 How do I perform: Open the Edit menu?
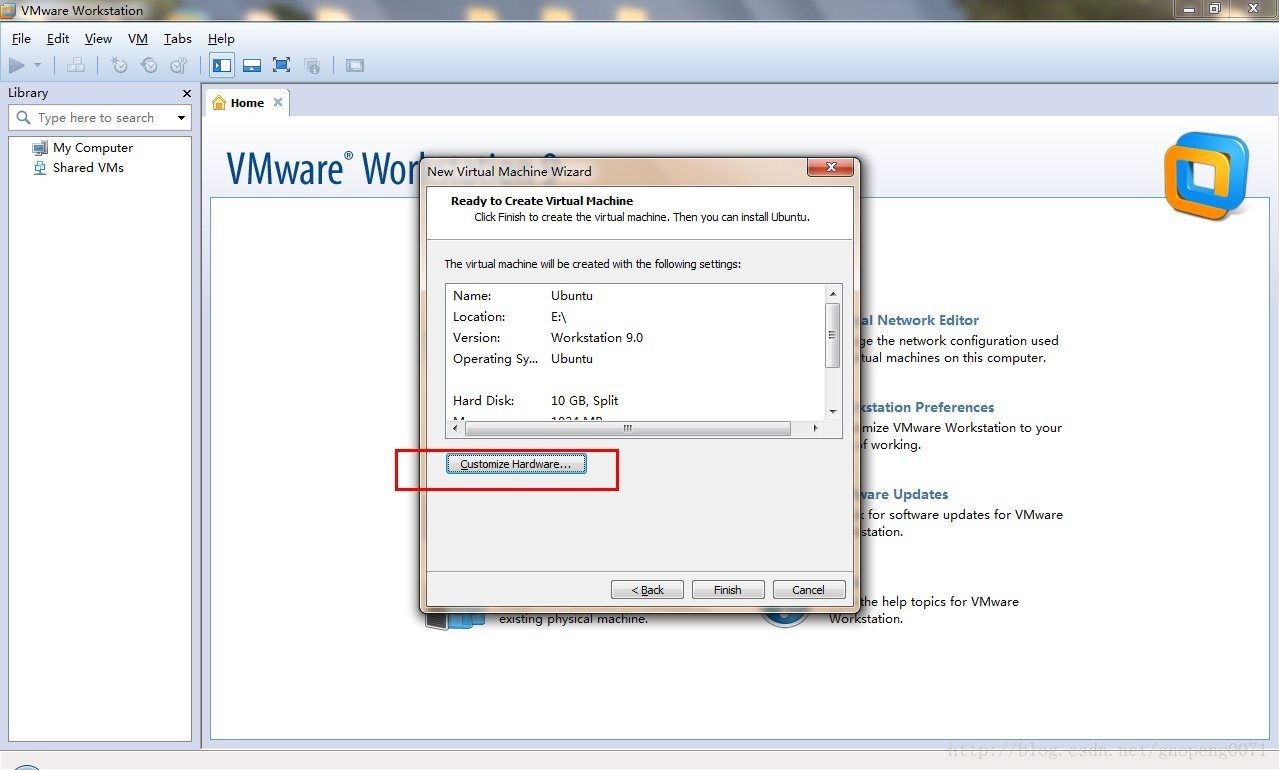(58, 38)
